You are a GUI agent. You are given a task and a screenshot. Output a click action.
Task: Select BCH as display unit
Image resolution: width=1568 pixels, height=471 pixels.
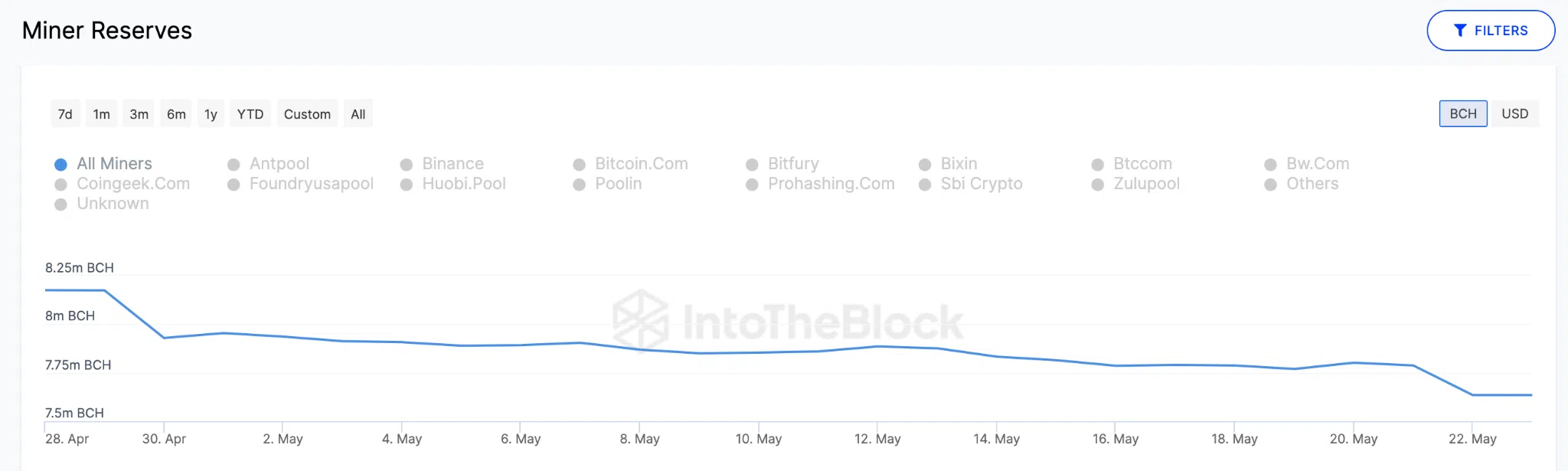point(1462,113)
